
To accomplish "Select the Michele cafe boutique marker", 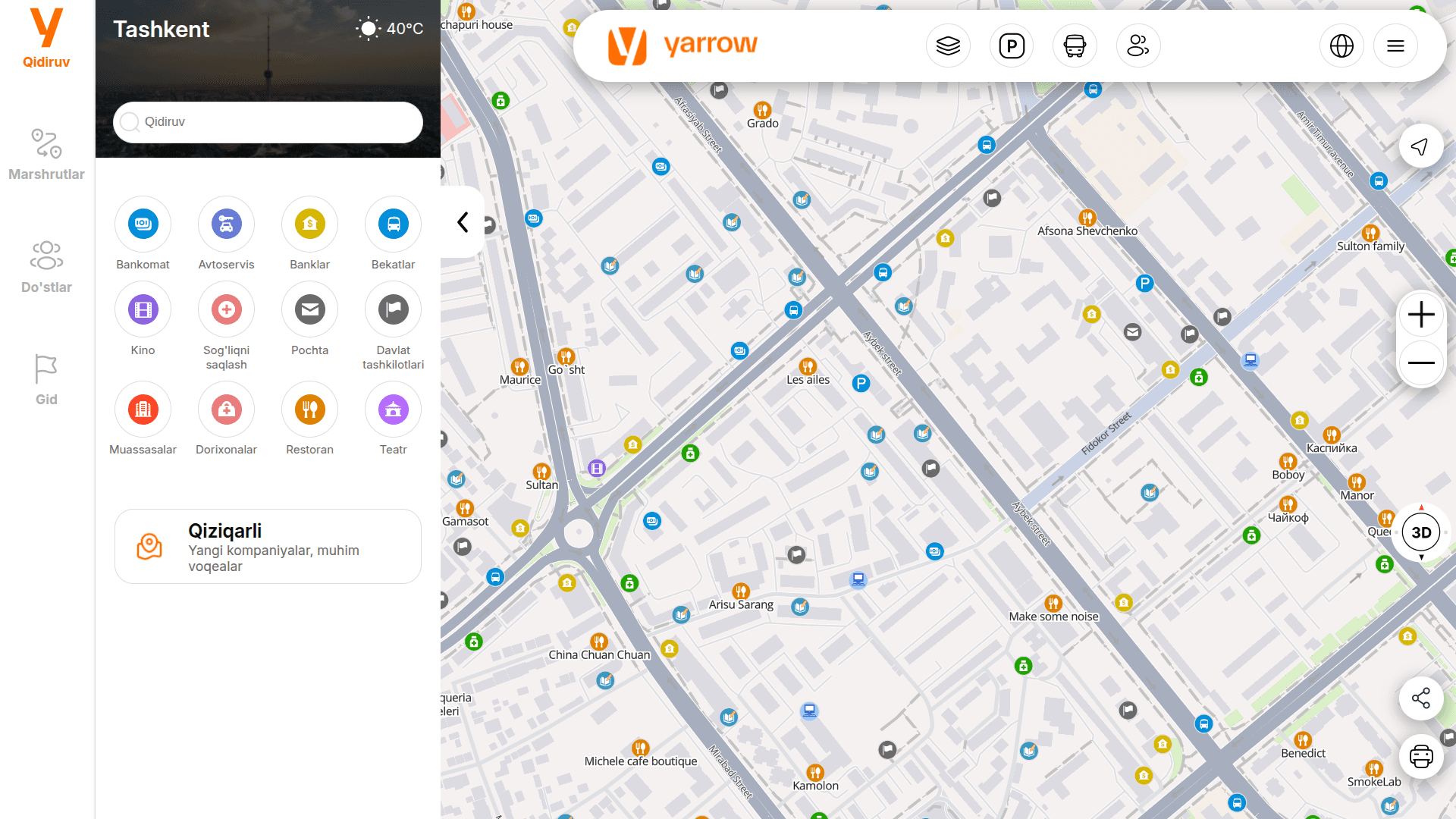I will 641,748.
